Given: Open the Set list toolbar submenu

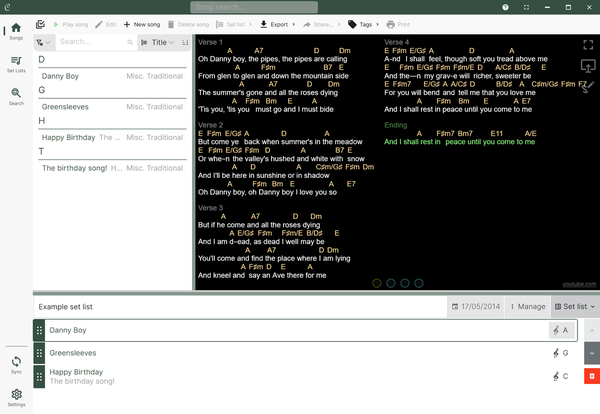Looking at the screenshot, I should point(233,24).
